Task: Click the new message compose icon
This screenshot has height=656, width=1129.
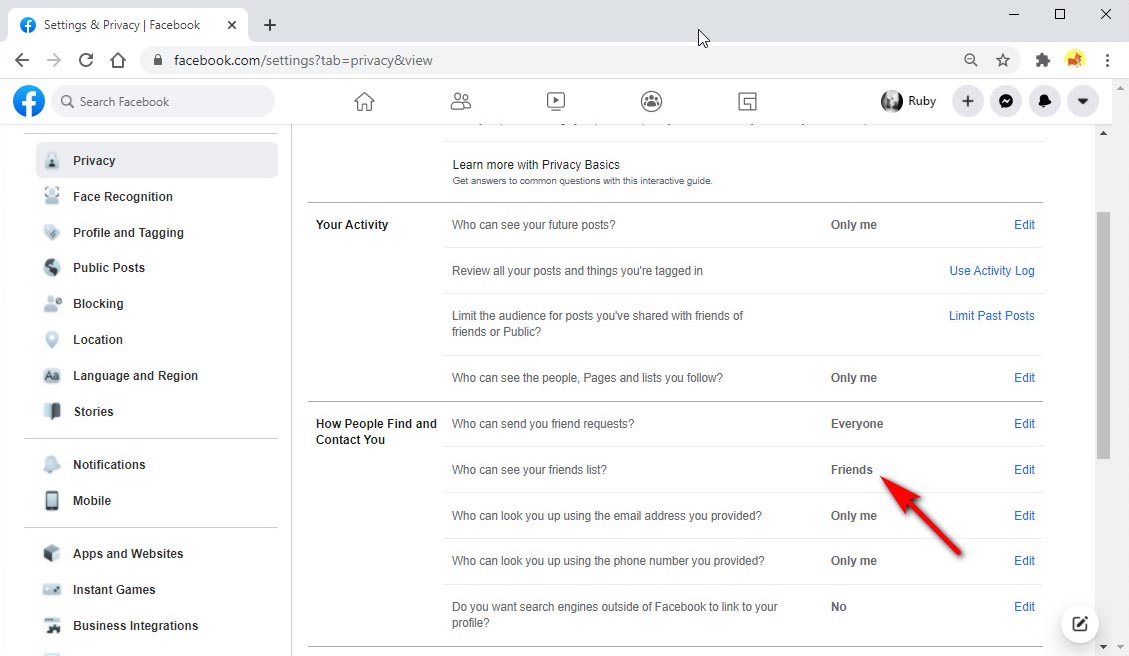Action: click(x=1079, y=624)
